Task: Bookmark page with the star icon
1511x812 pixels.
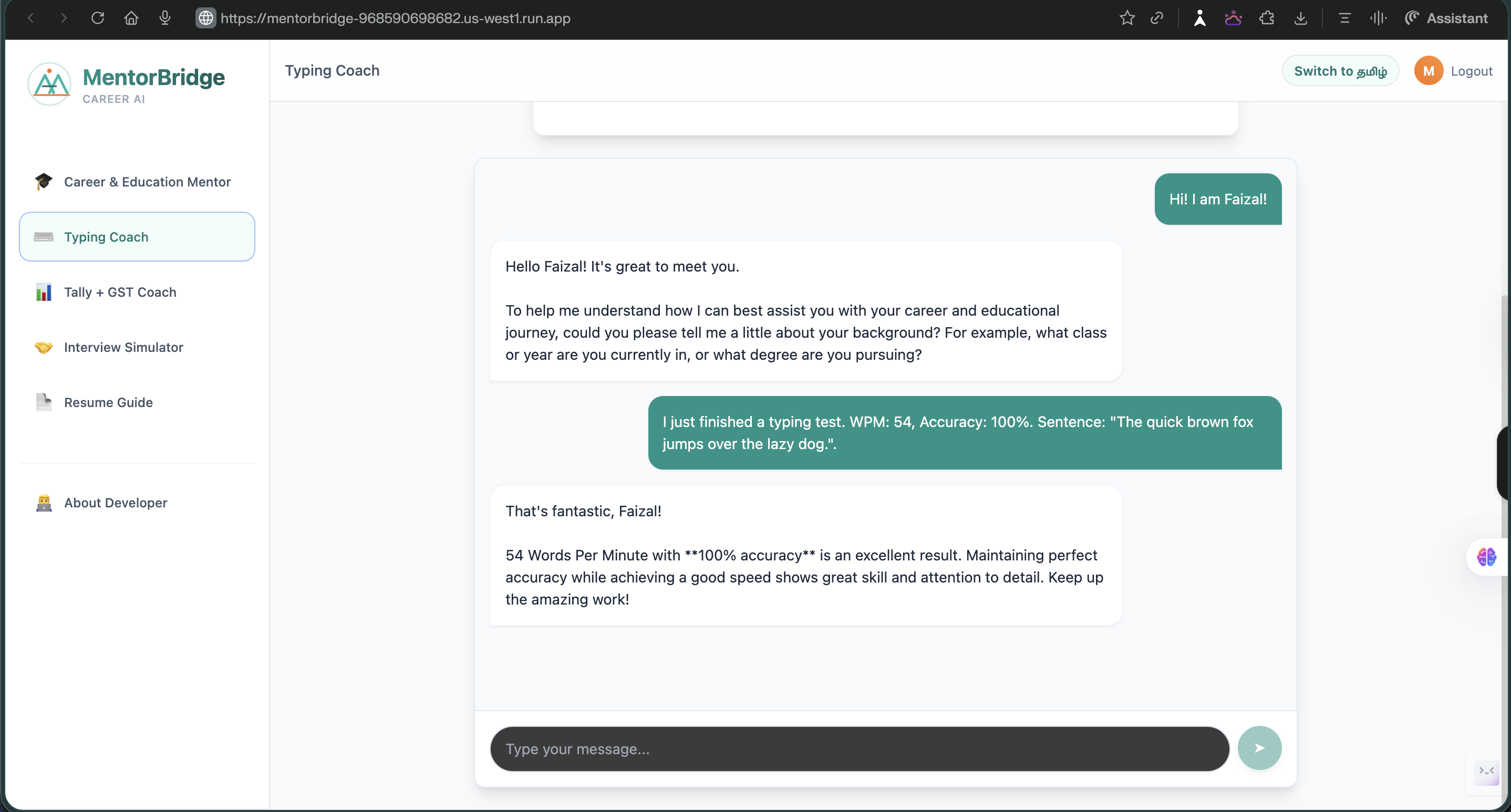Action: tap(1127, 18)
